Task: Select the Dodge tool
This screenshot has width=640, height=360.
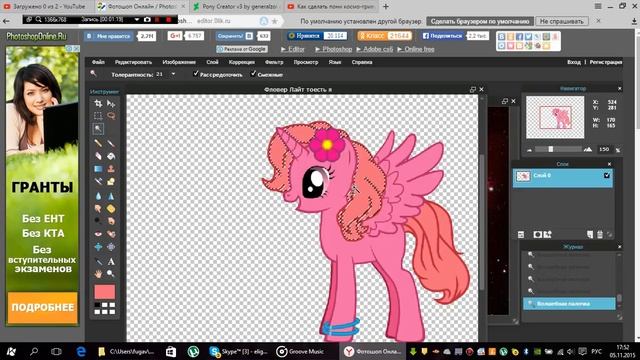Action: [x=98, y=221]
